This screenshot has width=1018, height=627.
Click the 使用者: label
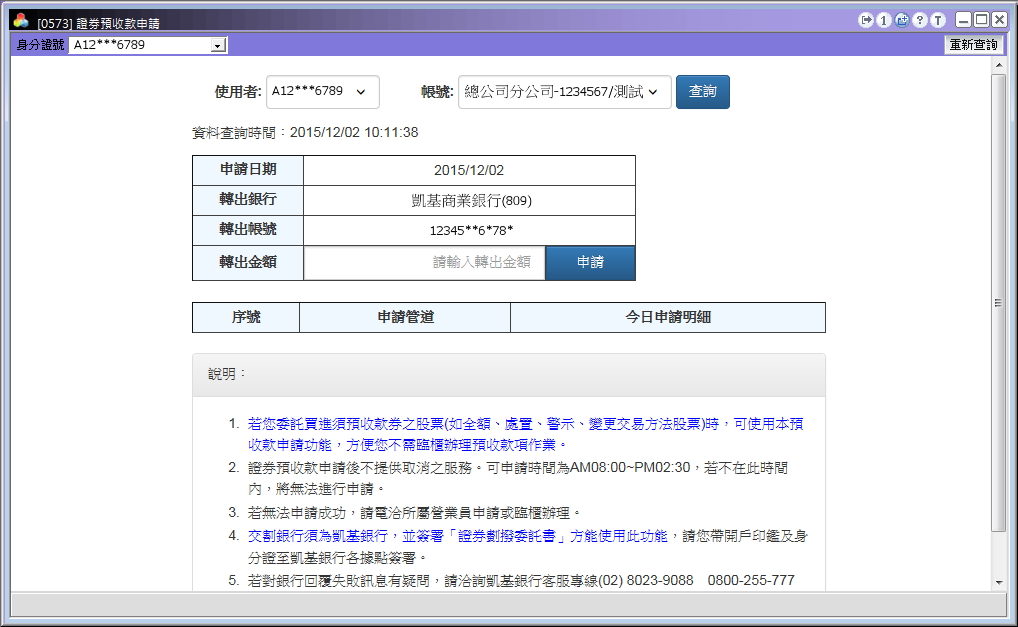pos(238,92)
